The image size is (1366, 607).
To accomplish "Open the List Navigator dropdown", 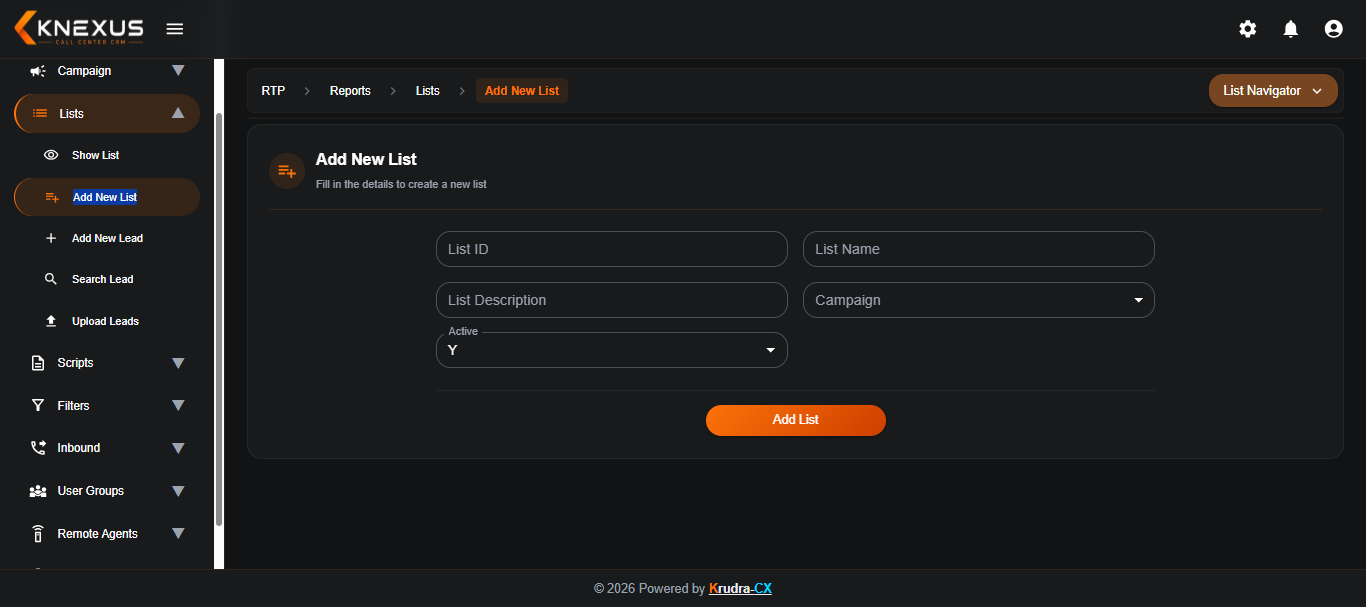I will click(x=1273, y=91).
